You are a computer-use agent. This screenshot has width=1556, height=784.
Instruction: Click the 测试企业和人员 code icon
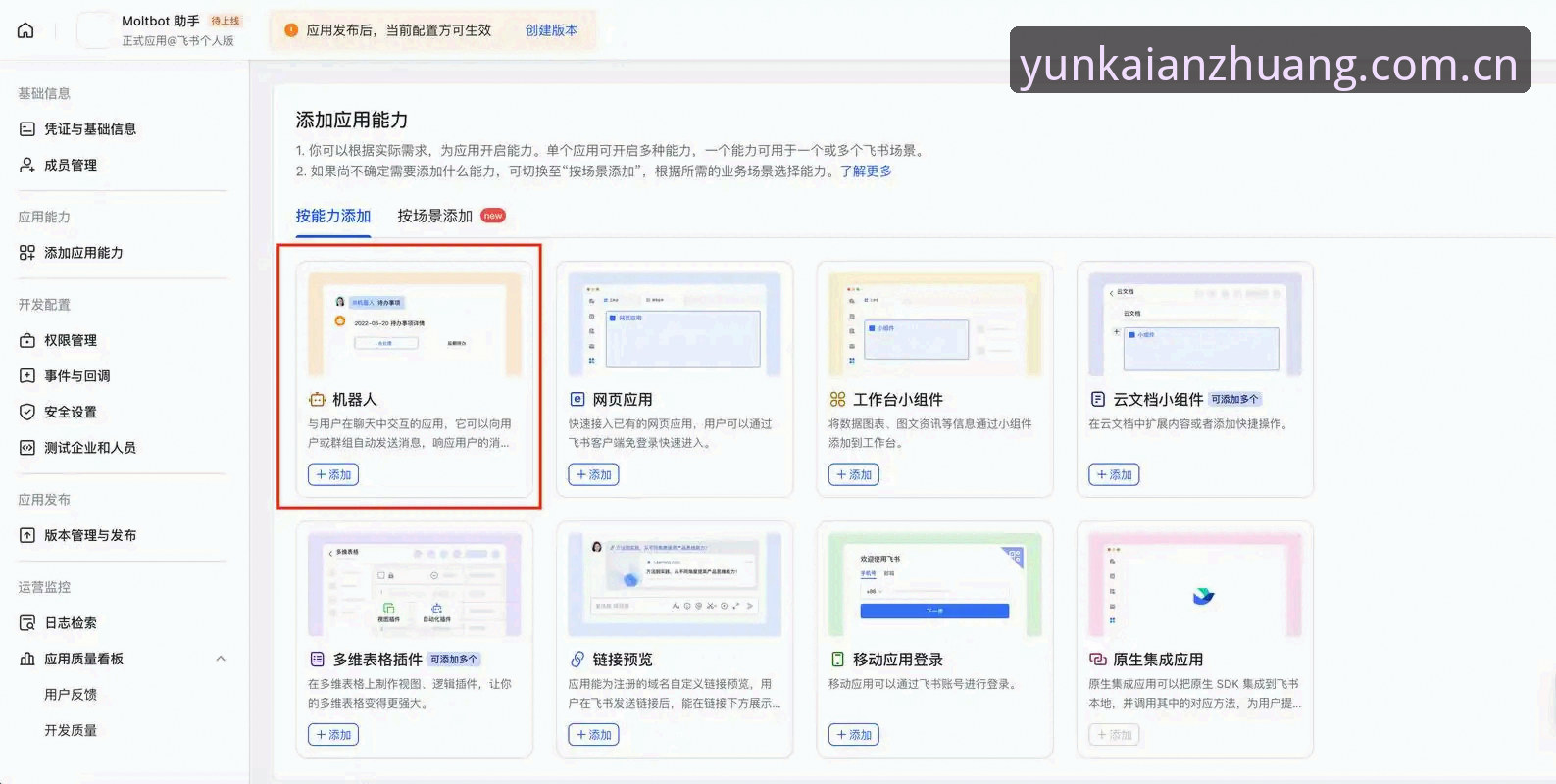click(27, 448)
